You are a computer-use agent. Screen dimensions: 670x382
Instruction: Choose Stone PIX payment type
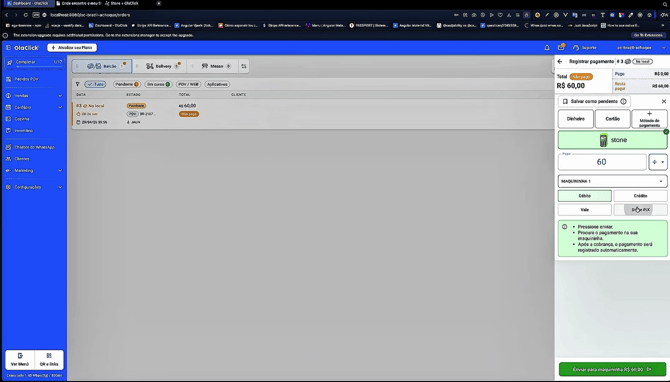tap(640, 210)
